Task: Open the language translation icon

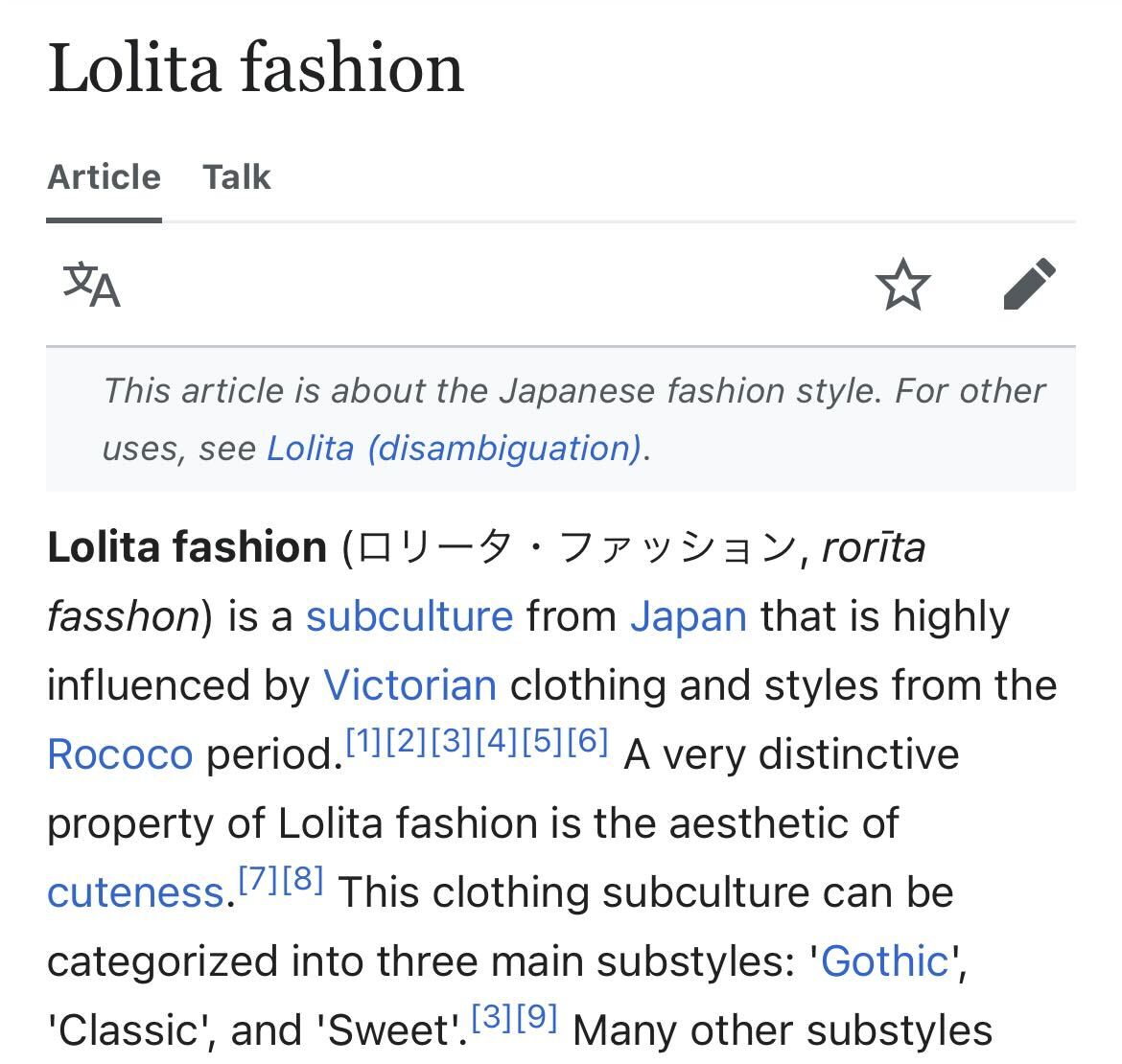Action: click(92, 285)
